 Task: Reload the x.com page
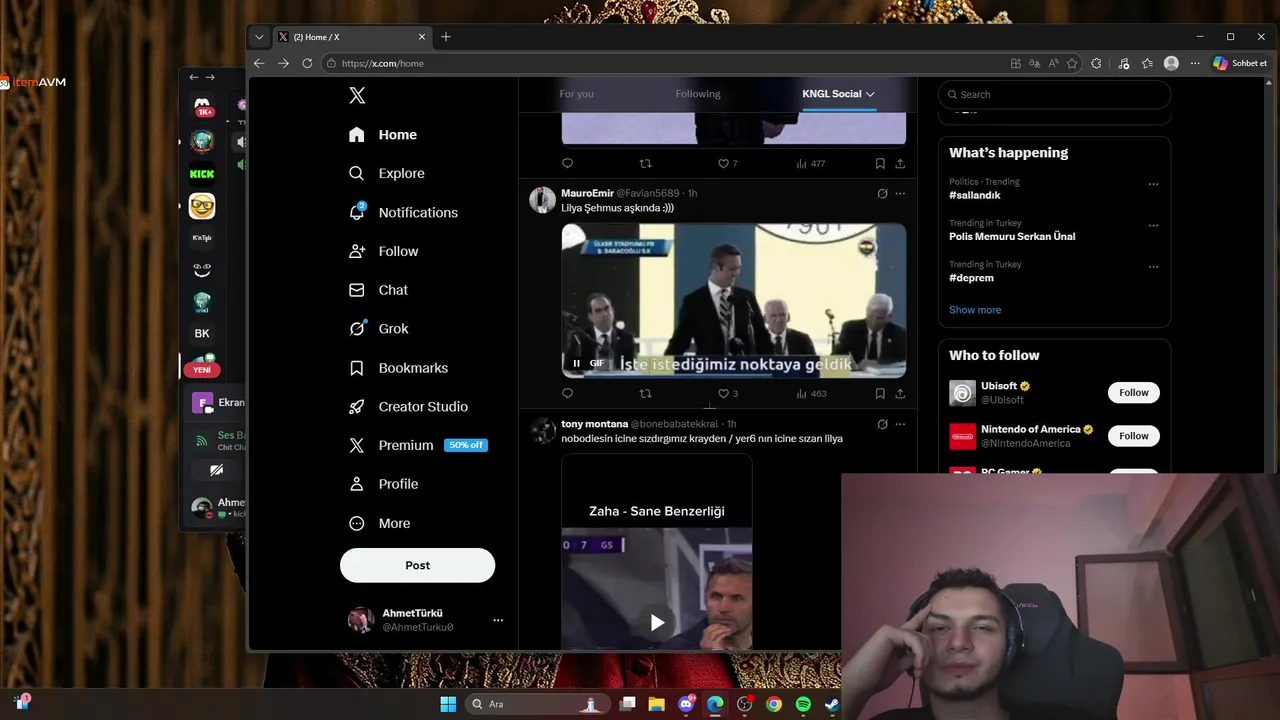click(x=307, y=63)
